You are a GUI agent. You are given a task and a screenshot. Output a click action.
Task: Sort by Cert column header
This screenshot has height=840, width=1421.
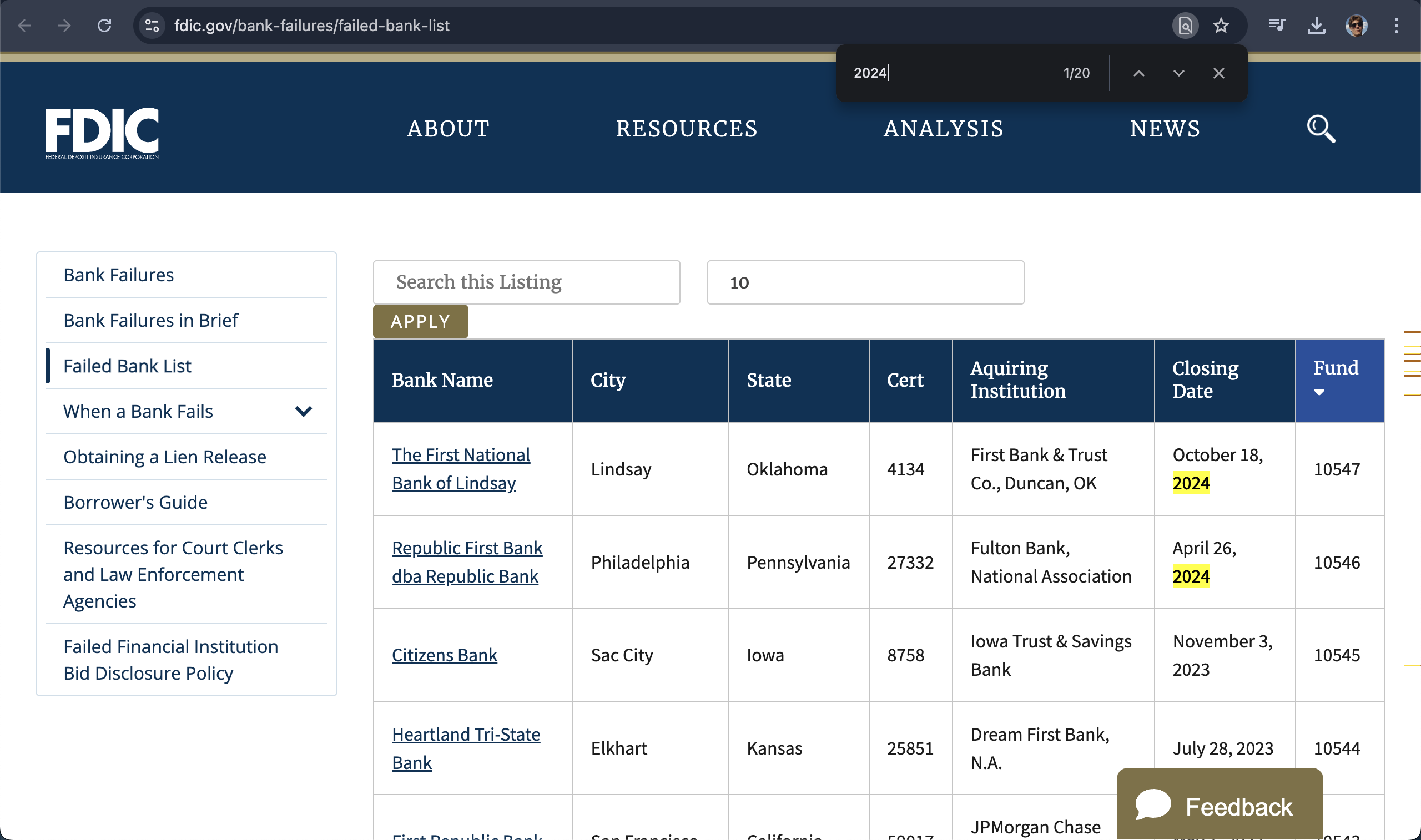(x=905, y=380)
